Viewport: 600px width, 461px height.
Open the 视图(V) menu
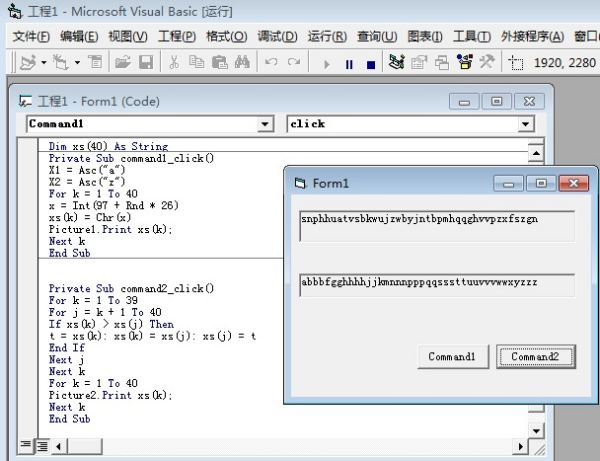tap(128, 37)
